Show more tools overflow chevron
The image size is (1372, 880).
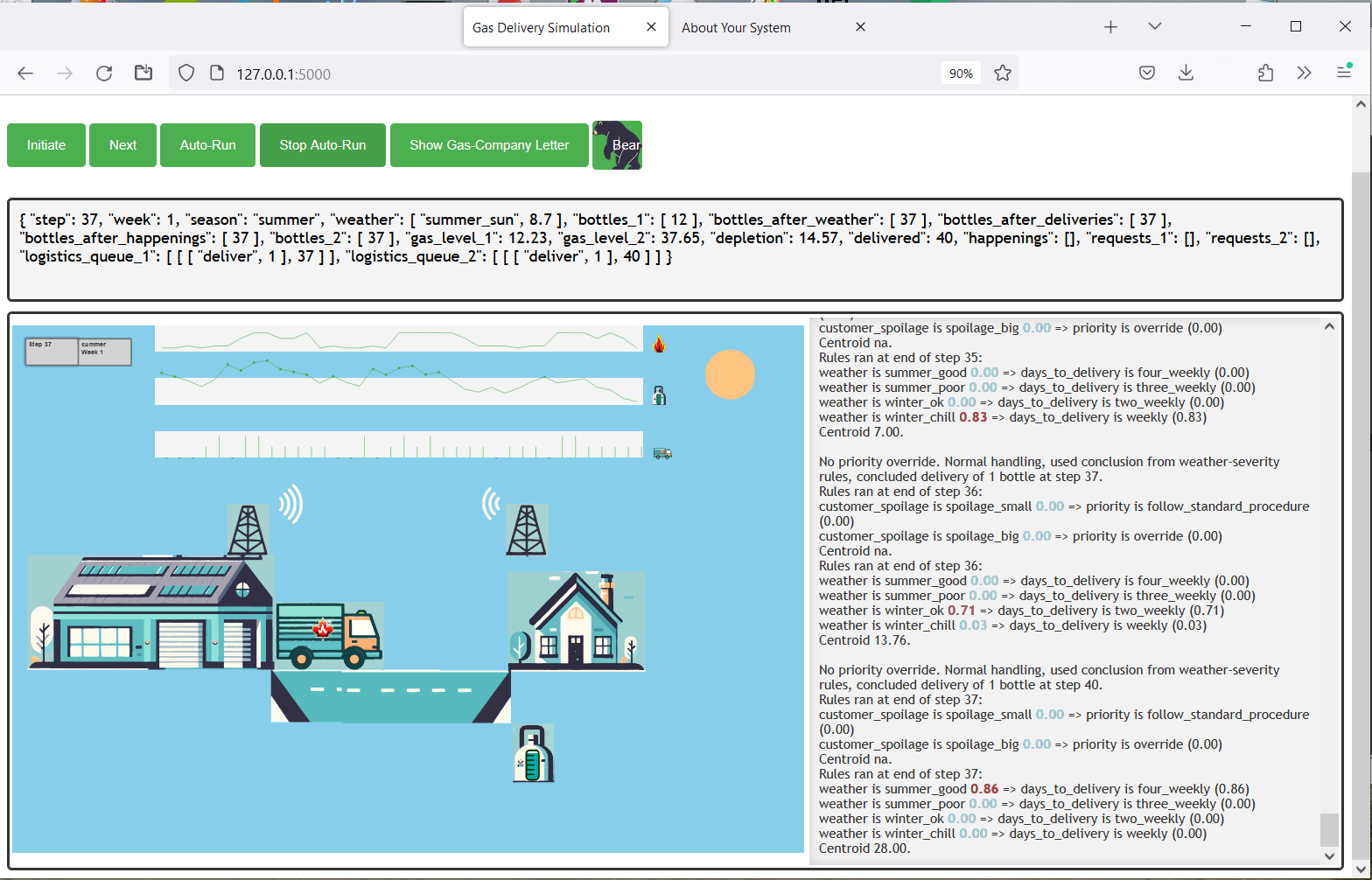(1304, 73)
